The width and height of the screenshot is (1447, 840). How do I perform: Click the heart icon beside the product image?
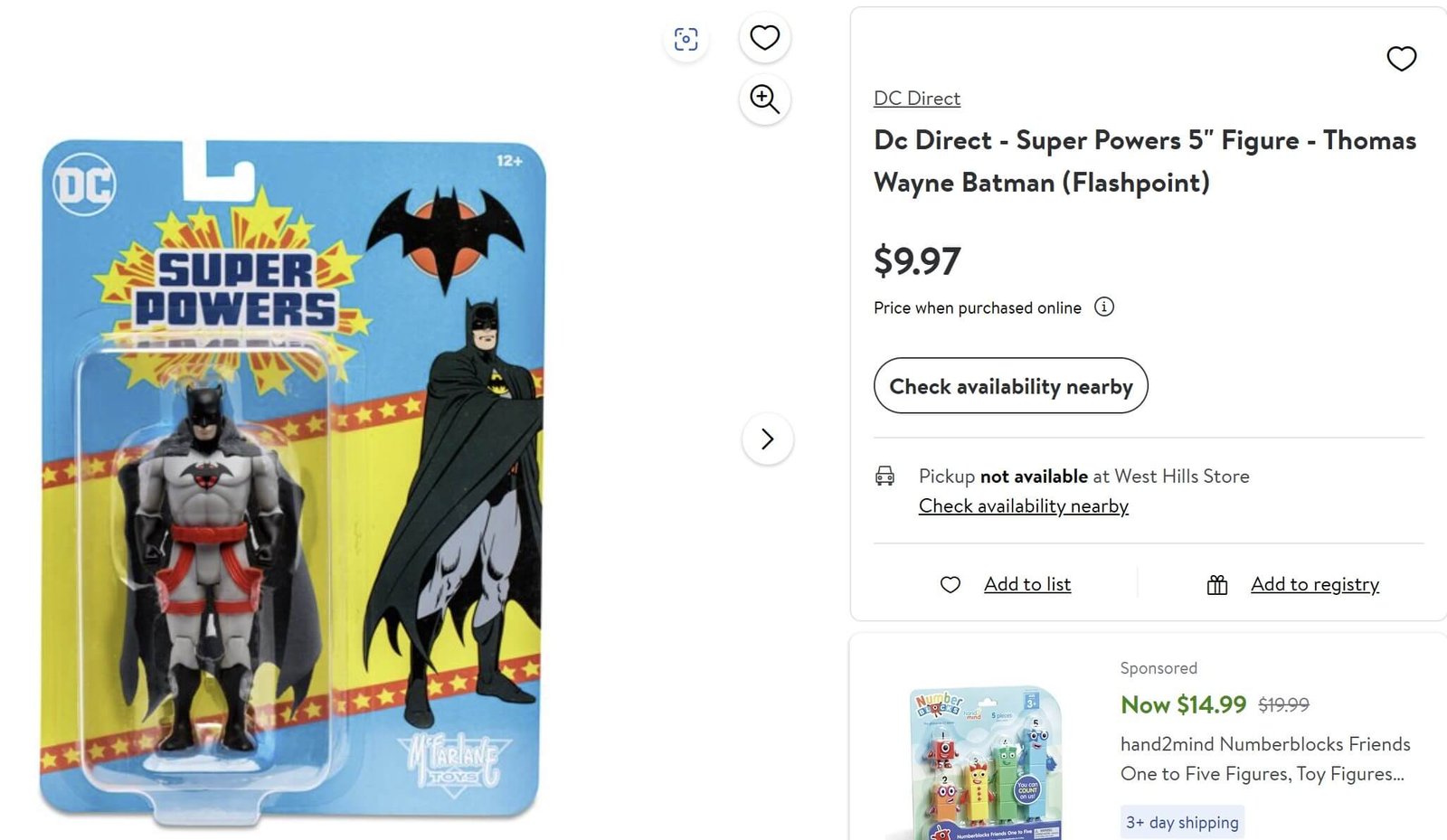(764, 37)
